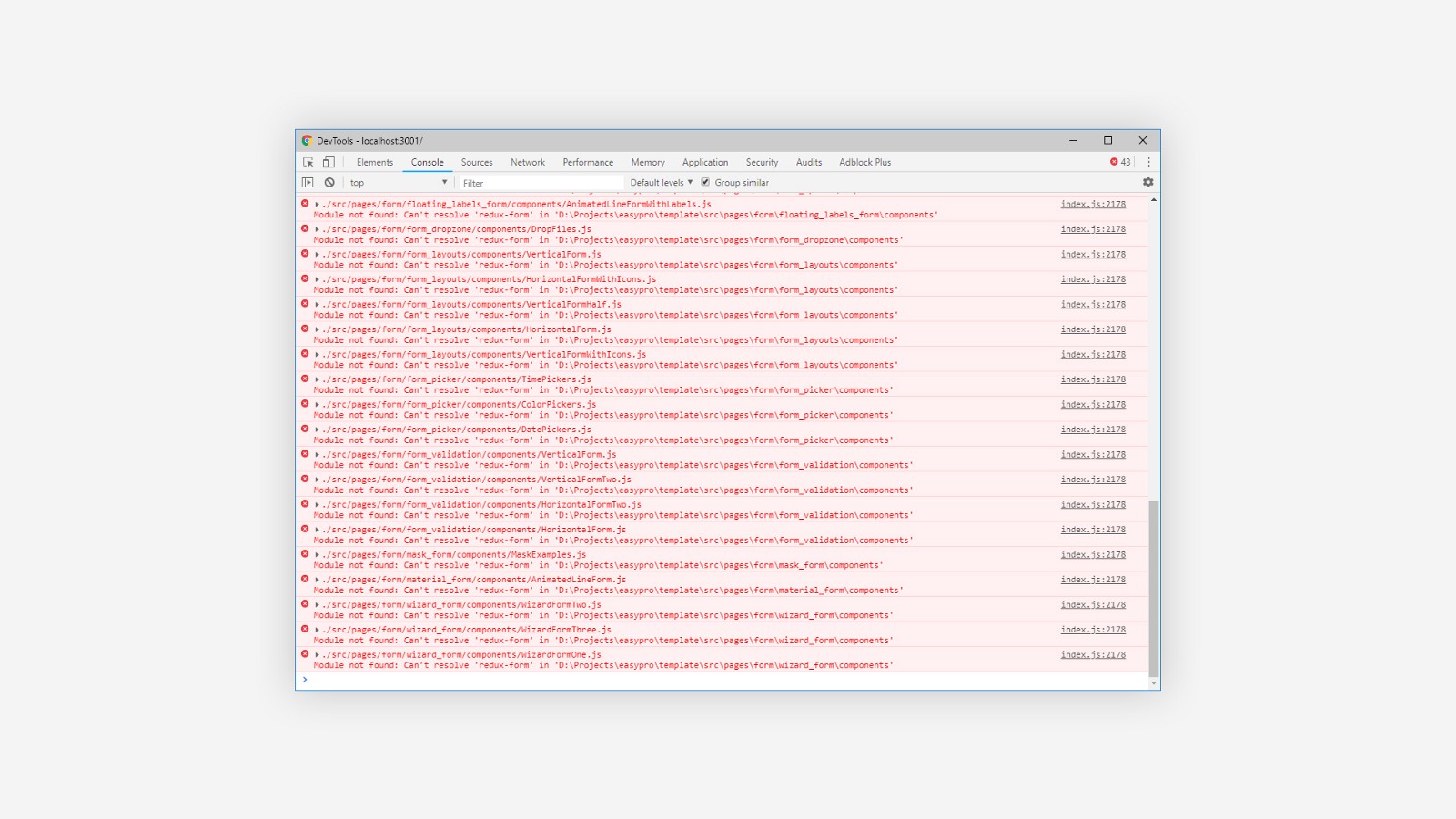Screen dimensions: 1456x819
Task: Open index.js:2178 link for AnimatedLineFormWithLabels.js
Action: [x=1093, y=205]
